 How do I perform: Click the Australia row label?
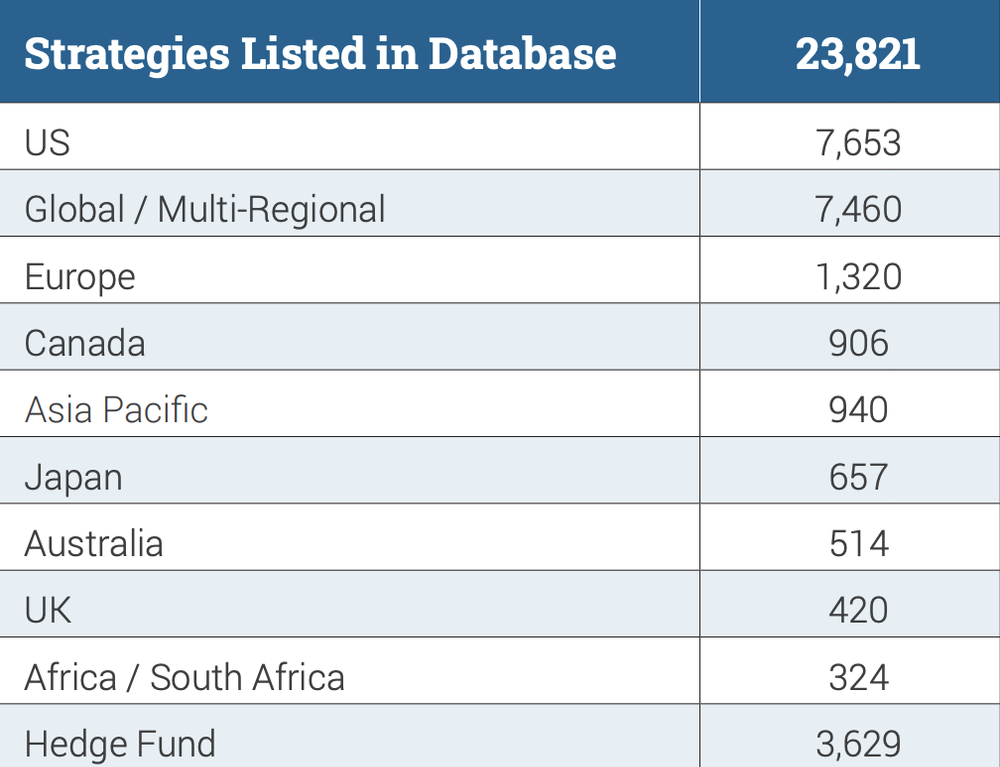tap(93, 544)
